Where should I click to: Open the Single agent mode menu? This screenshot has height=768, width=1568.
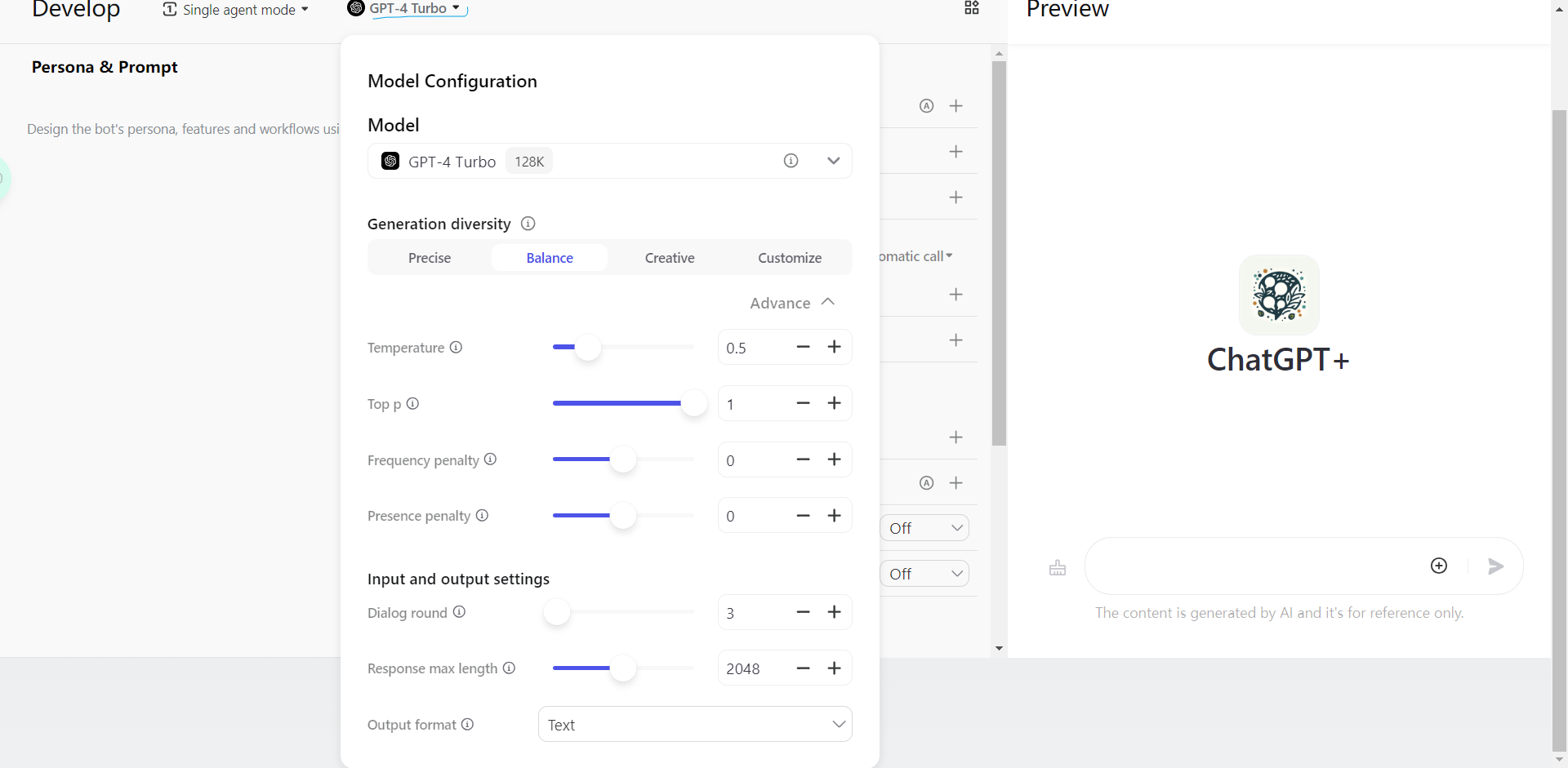click(x=236, y=10)
